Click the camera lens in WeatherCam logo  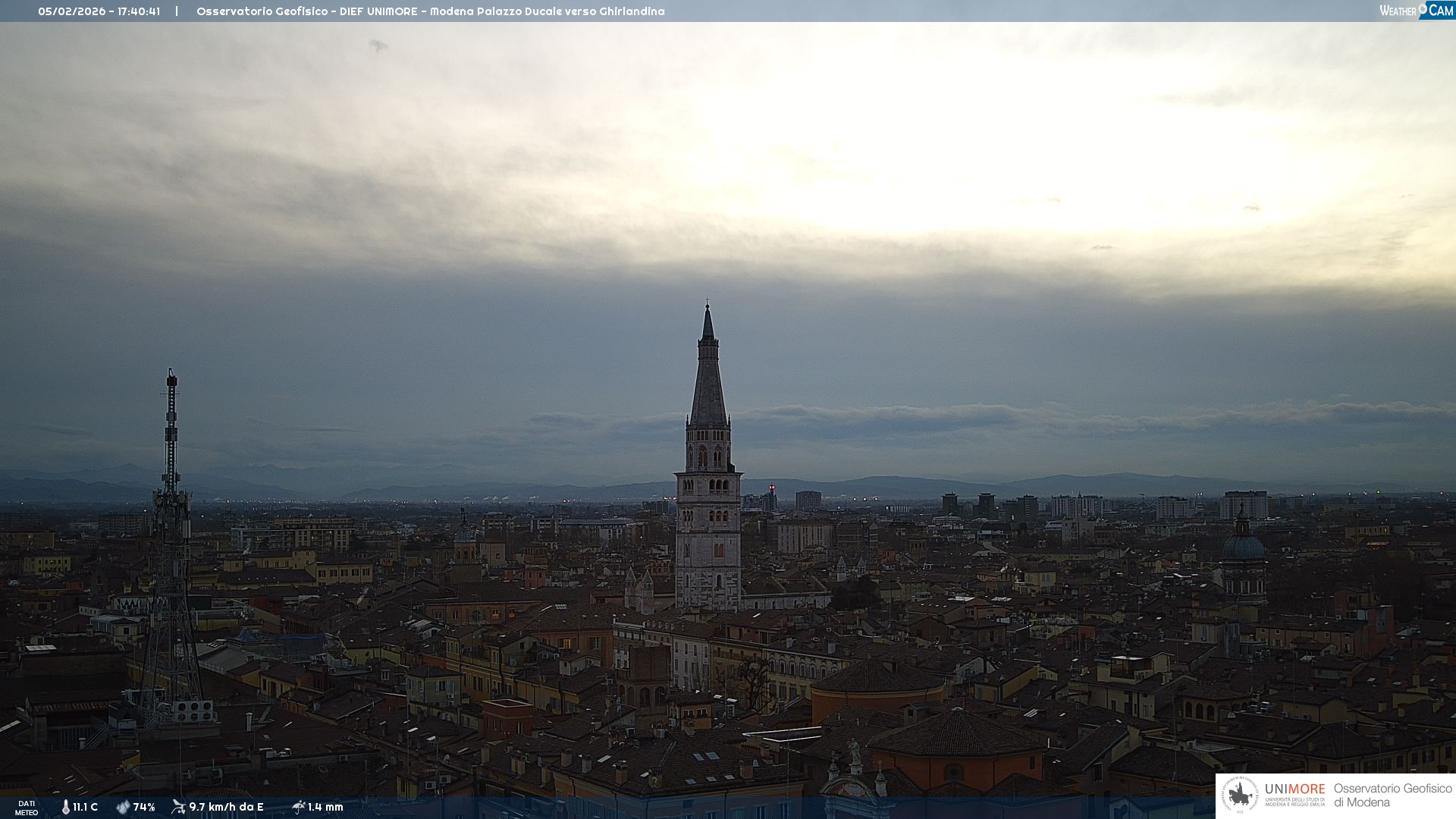click(1423, 8)
